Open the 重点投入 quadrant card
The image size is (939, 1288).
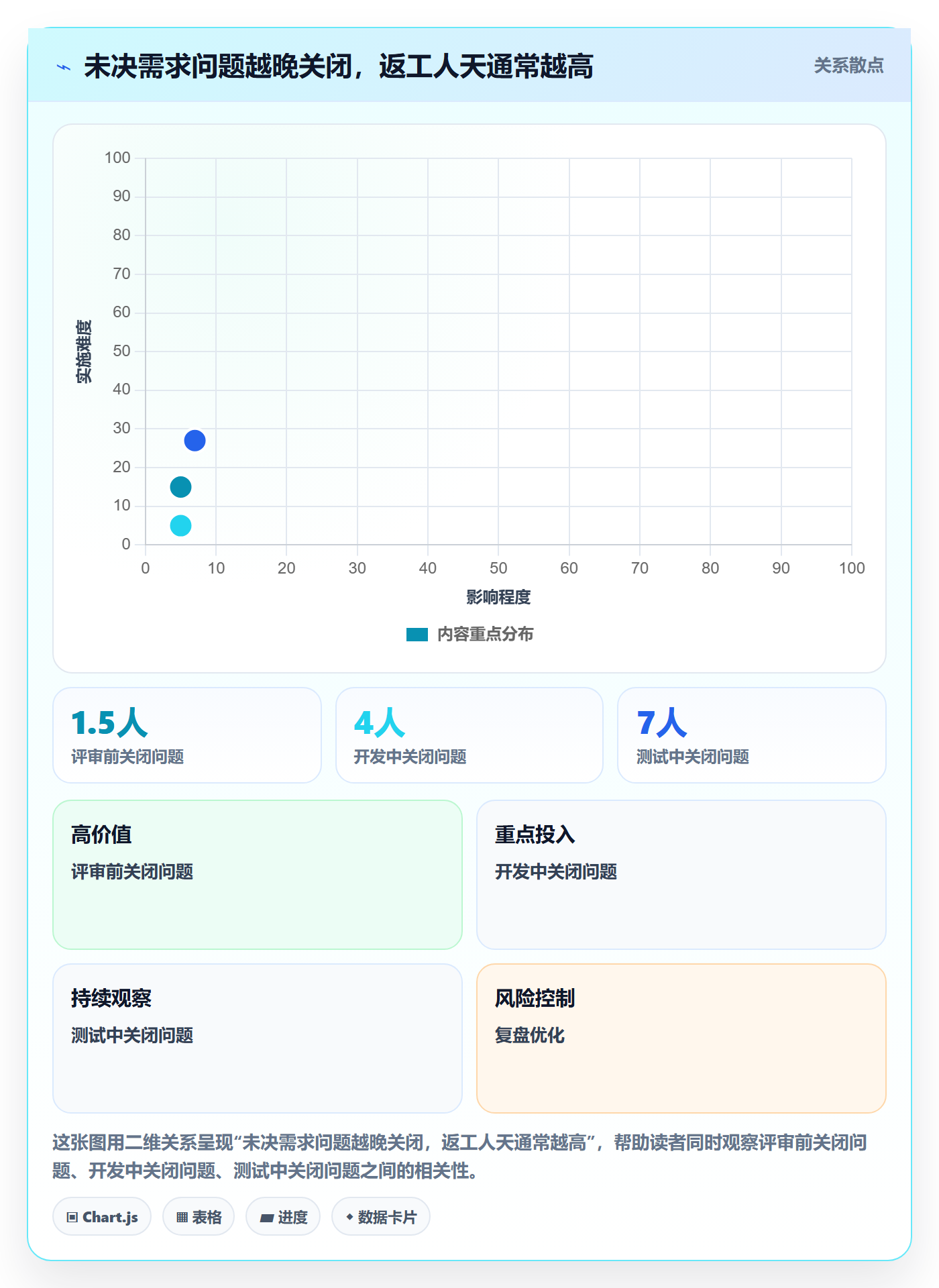coord(681,875)
